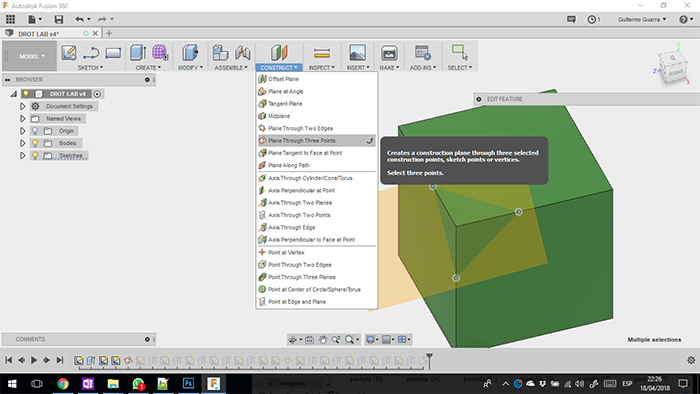
Task: Click the Orbit navigation icon
Action: (x=292, y=340)
